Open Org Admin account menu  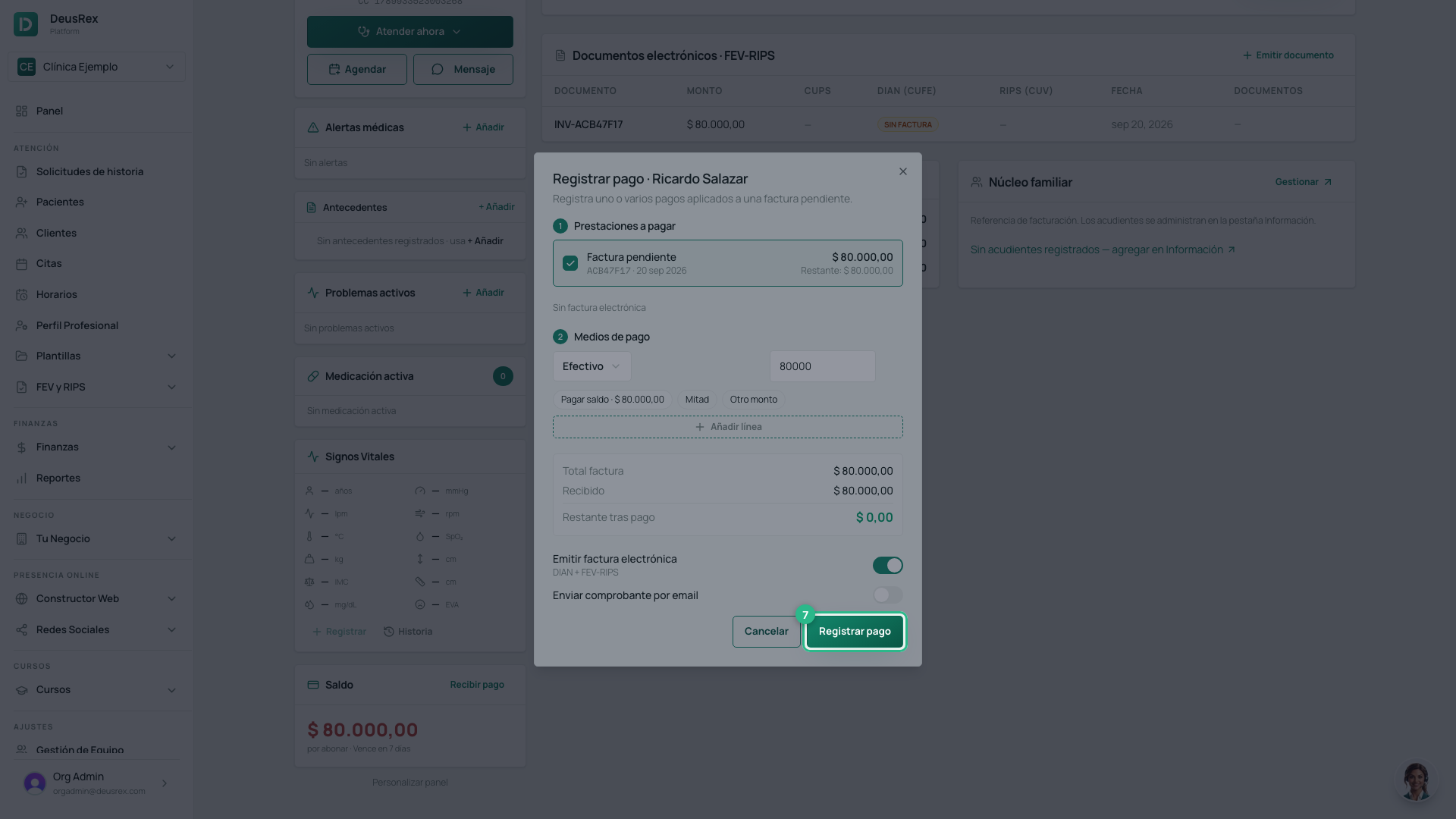coord(96,783)
